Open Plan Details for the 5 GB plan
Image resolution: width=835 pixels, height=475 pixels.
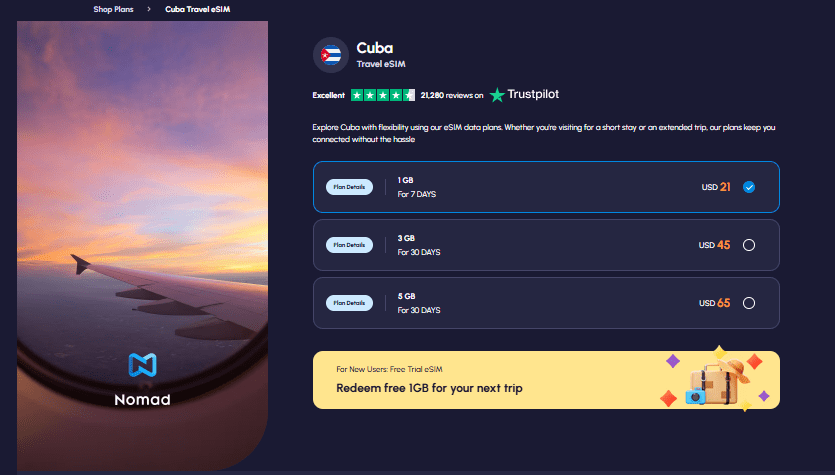(x=349, y=303)
